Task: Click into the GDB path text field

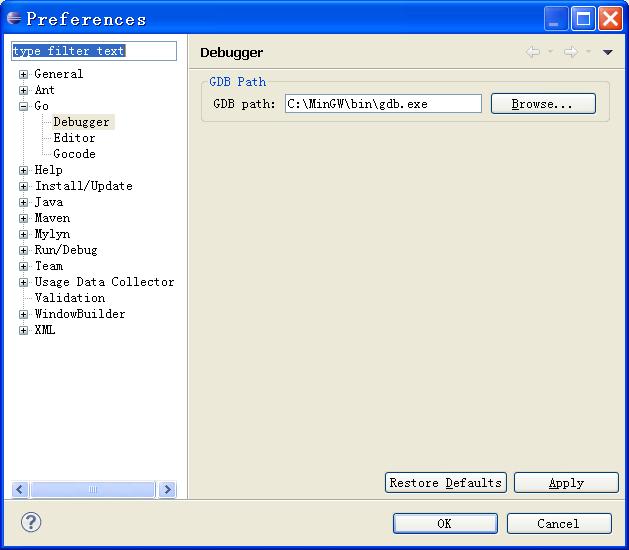Action: [x=382, y=104]
